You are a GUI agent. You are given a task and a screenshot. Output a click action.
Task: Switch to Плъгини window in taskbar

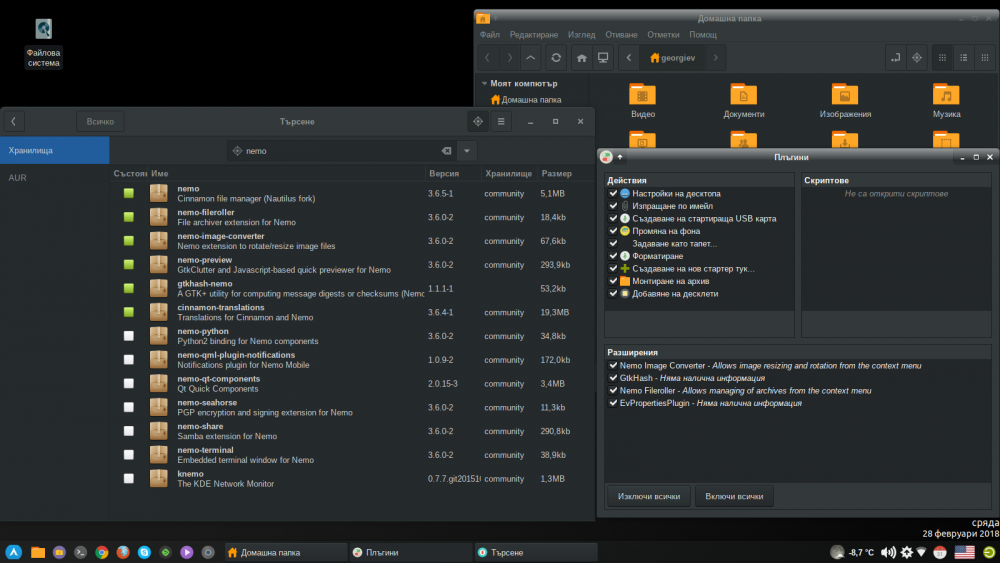click(x=412, y=552)
